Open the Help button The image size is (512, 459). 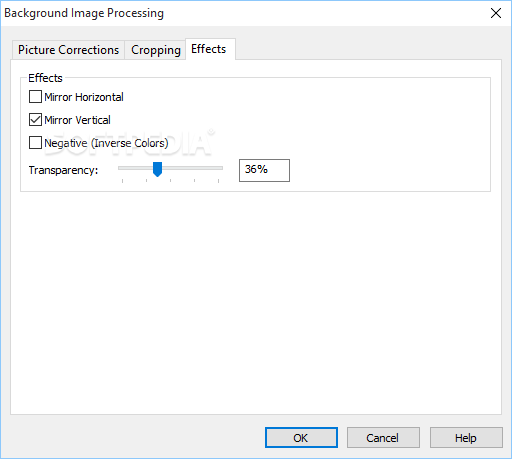(466, 438)
